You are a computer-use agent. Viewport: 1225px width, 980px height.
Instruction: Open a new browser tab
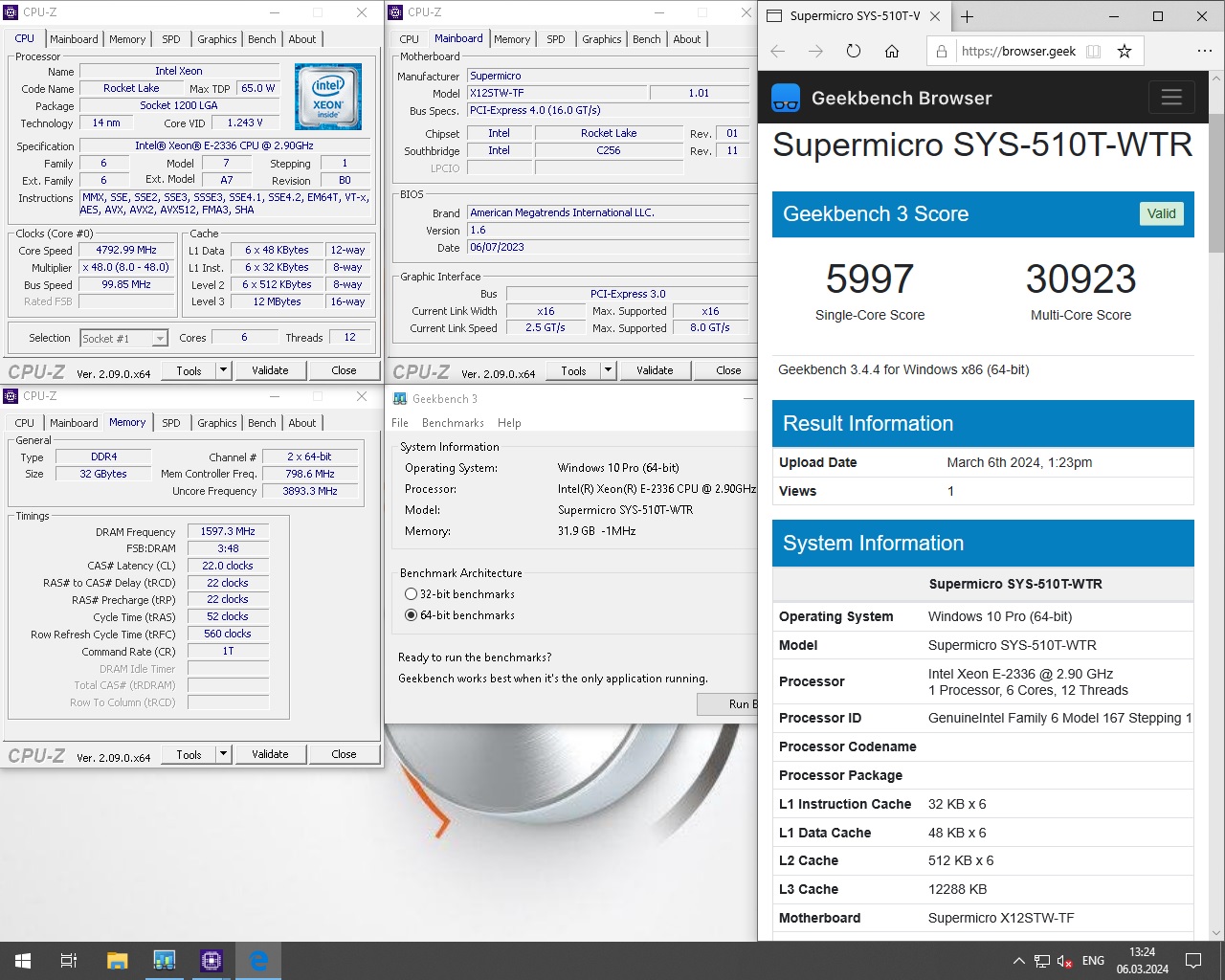(x=968, y=16)
